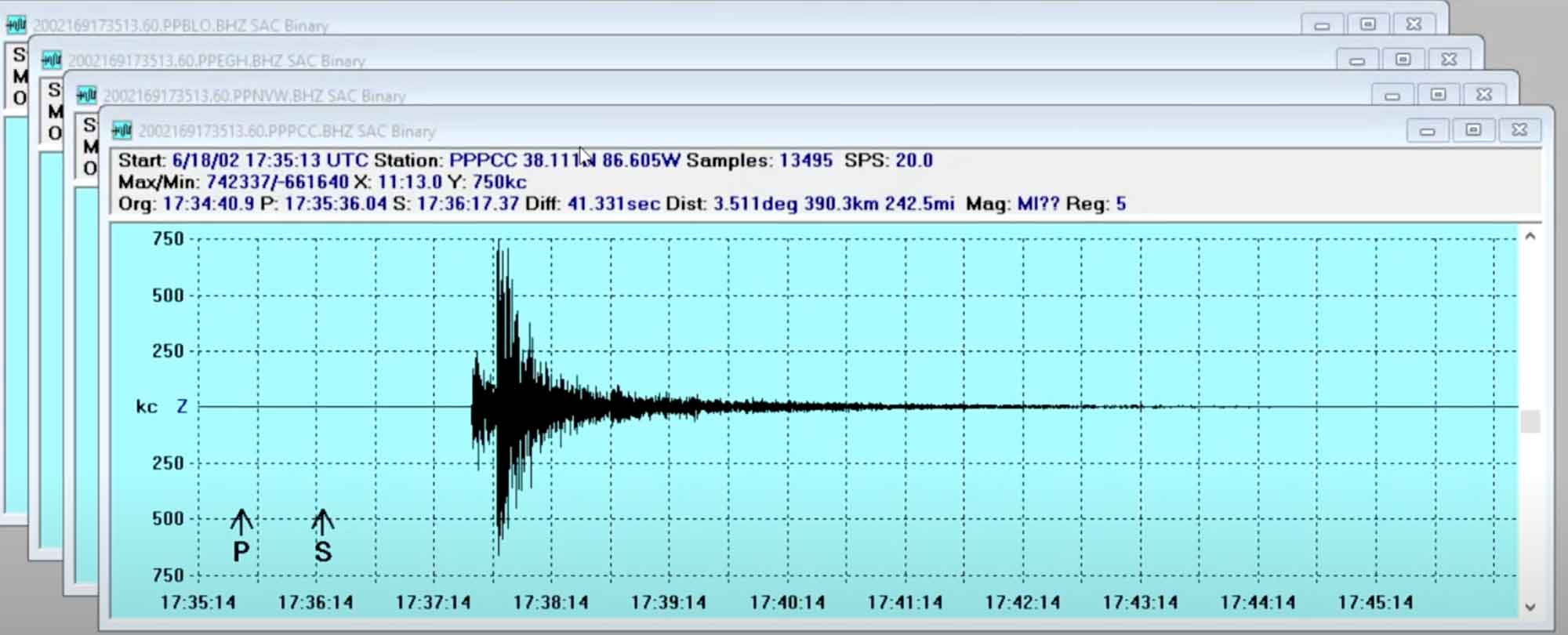Select the P arrival marker
Image resolution: width=1568 pixels, height=635 pixels.
click(x=241, y=536)
